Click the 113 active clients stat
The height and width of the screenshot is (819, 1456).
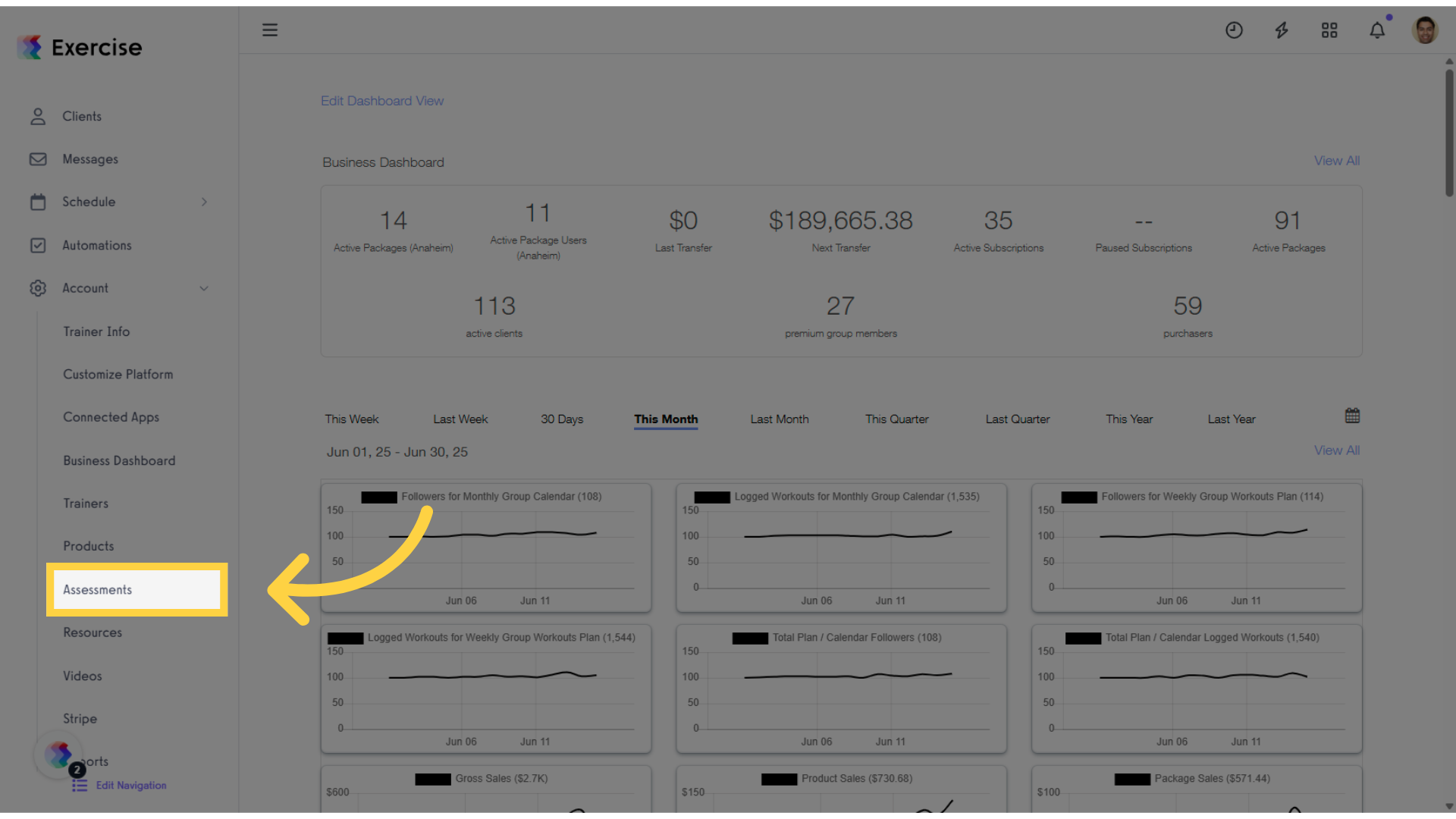point(494,315)
